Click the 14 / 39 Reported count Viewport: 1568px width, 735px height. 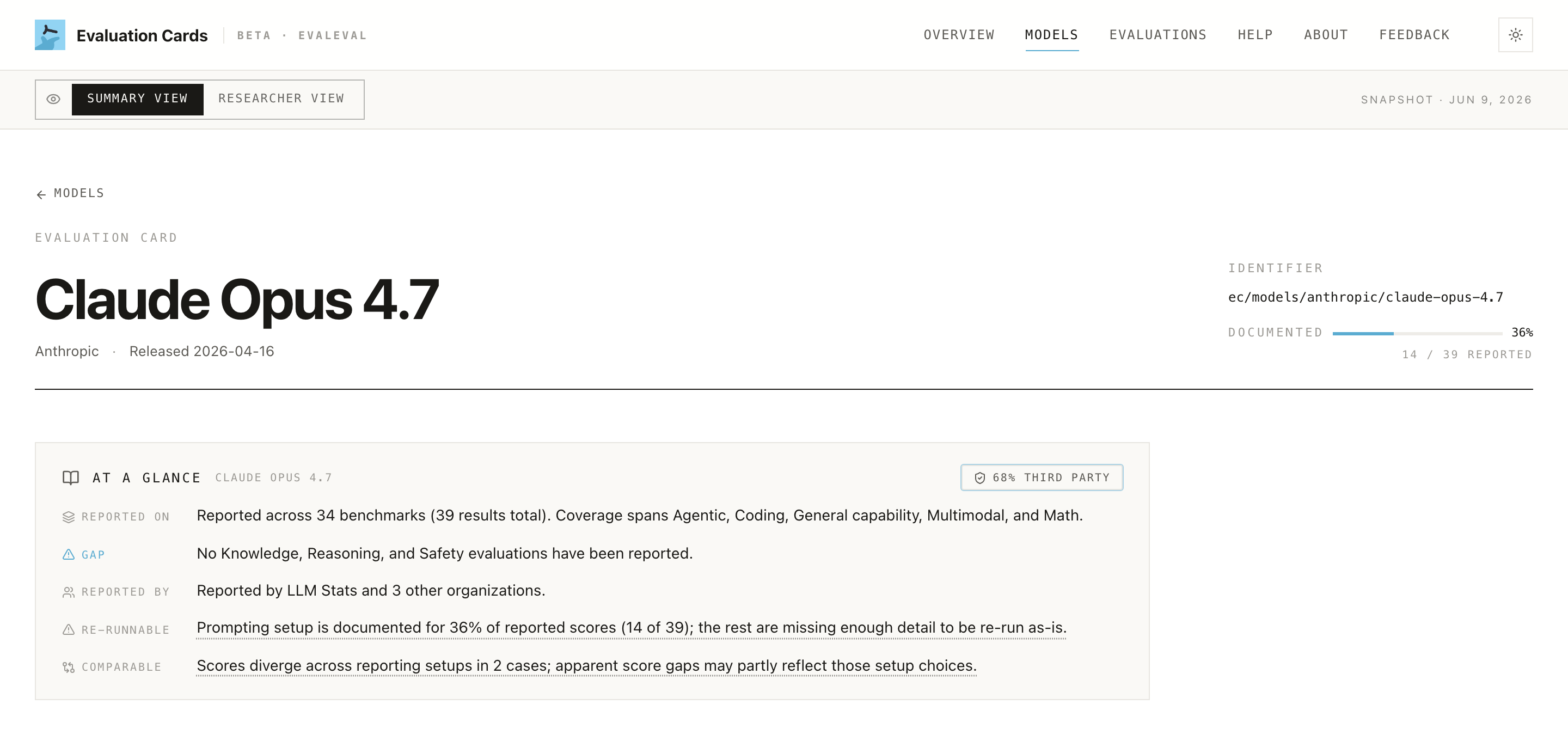(1467, 355)
